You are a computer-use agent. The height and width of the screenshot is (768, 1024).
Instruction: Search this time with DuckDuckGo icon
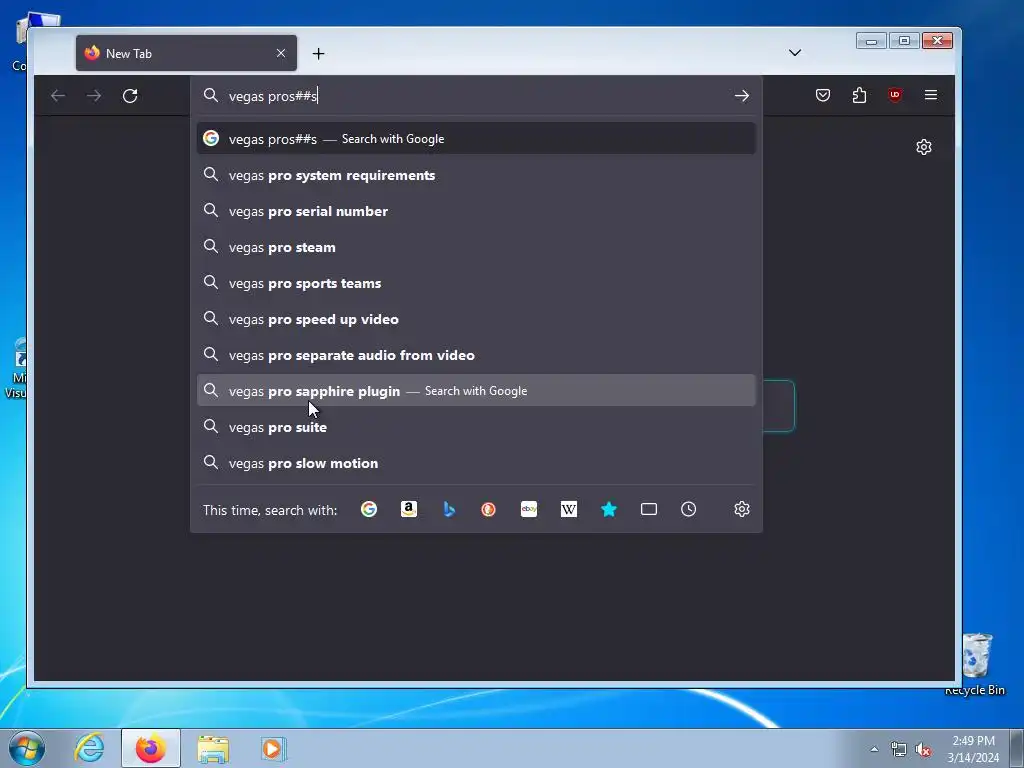coord(488,509)
